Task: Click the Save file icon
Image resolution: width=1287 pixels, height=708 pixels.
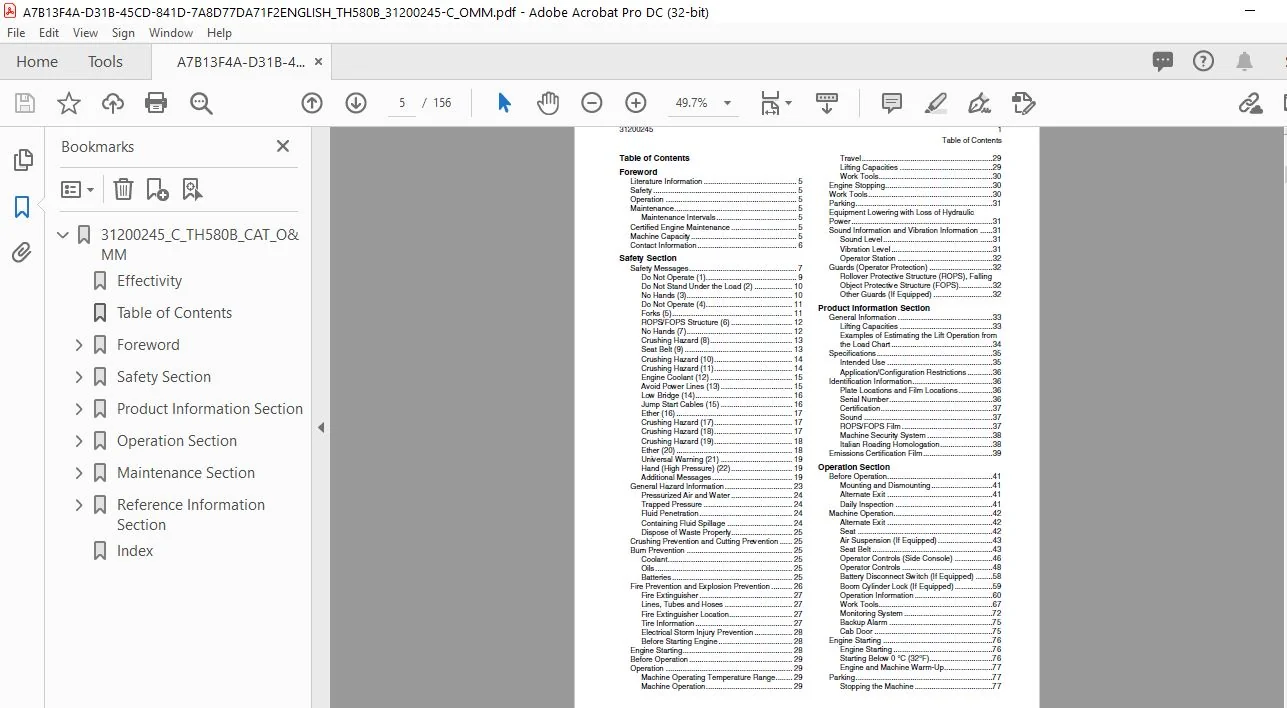Action: click(25, 103)
